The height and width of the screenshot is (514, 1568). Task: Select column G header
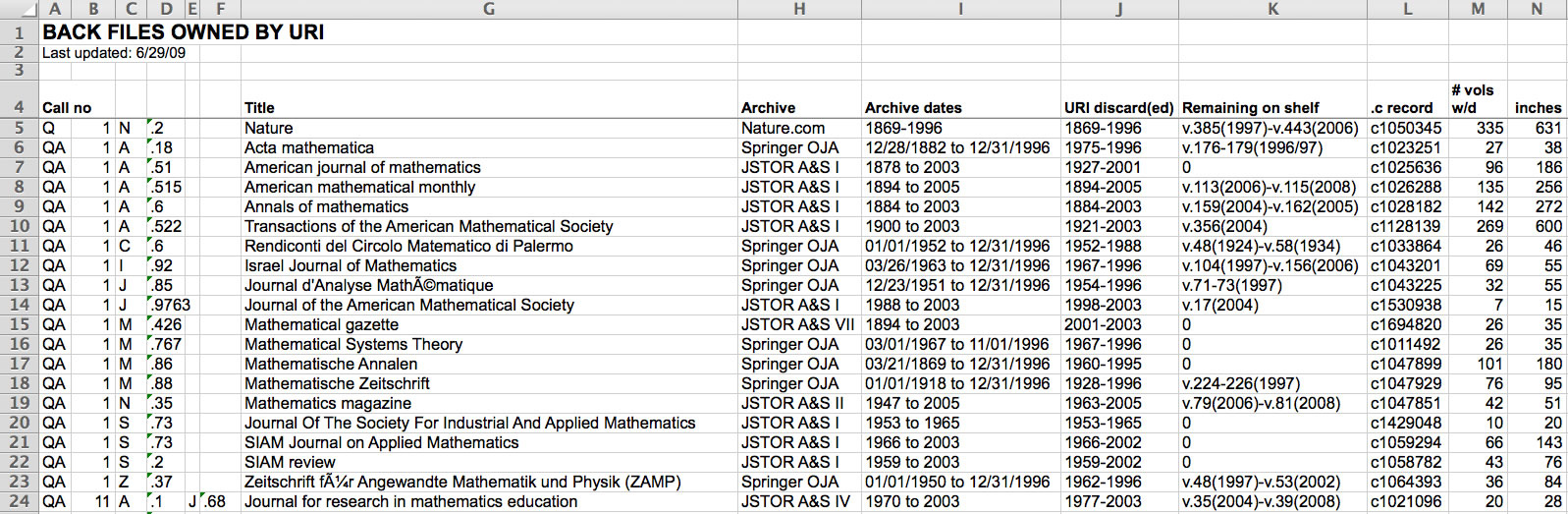[x=489, y=9]
